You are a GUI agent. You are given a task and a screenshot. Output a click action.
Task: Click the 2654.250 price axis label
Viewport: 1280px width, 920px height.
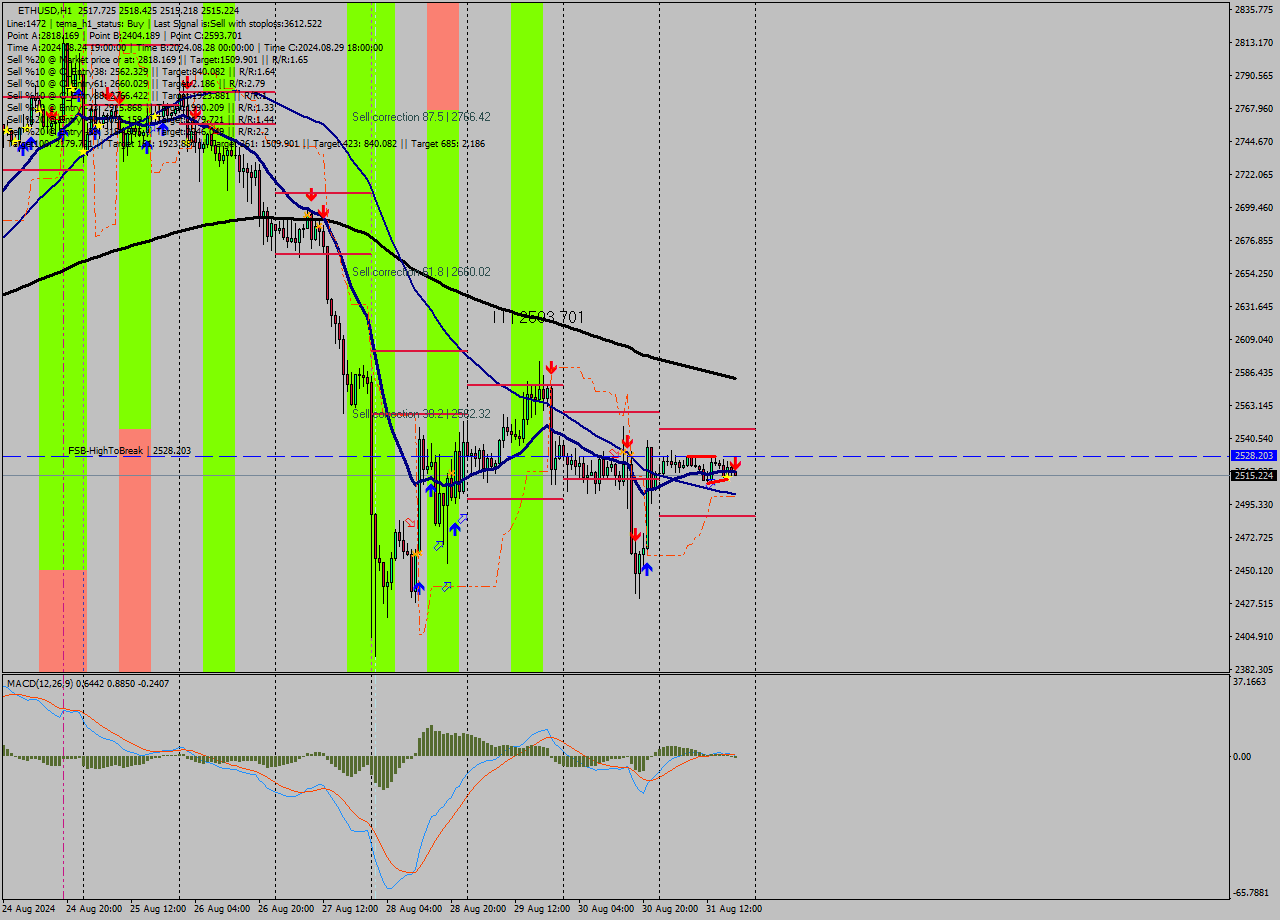pos(1253,274)
